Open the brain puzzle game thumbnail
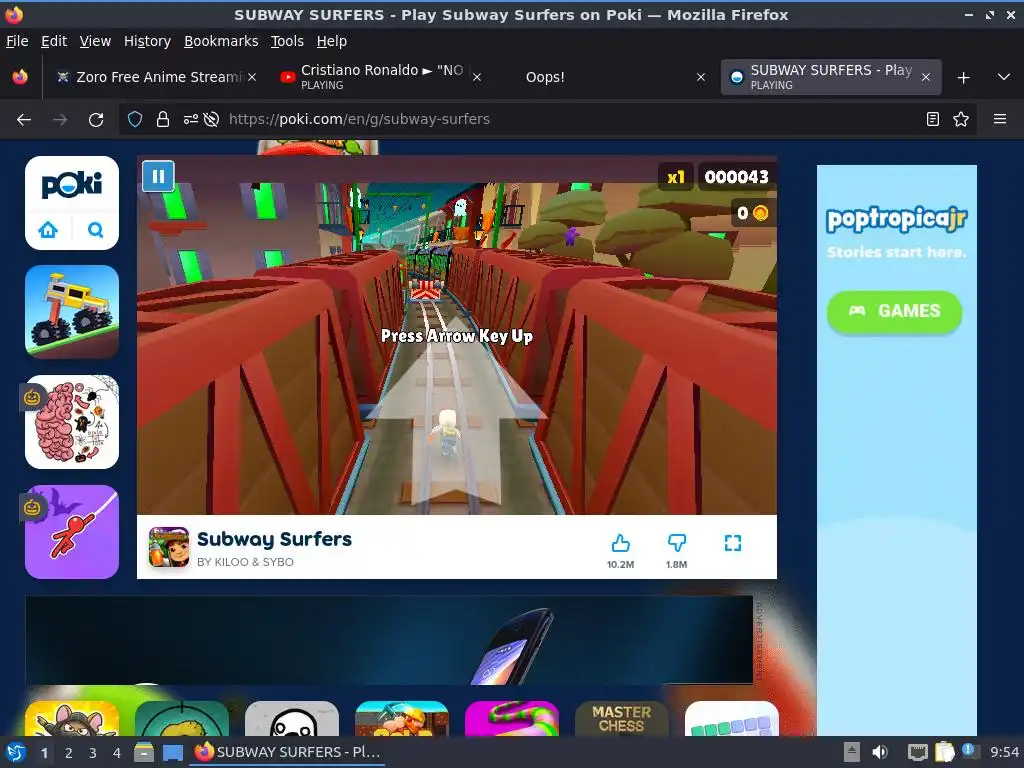This screenshot has height=768, width=1024. (72, 422)
